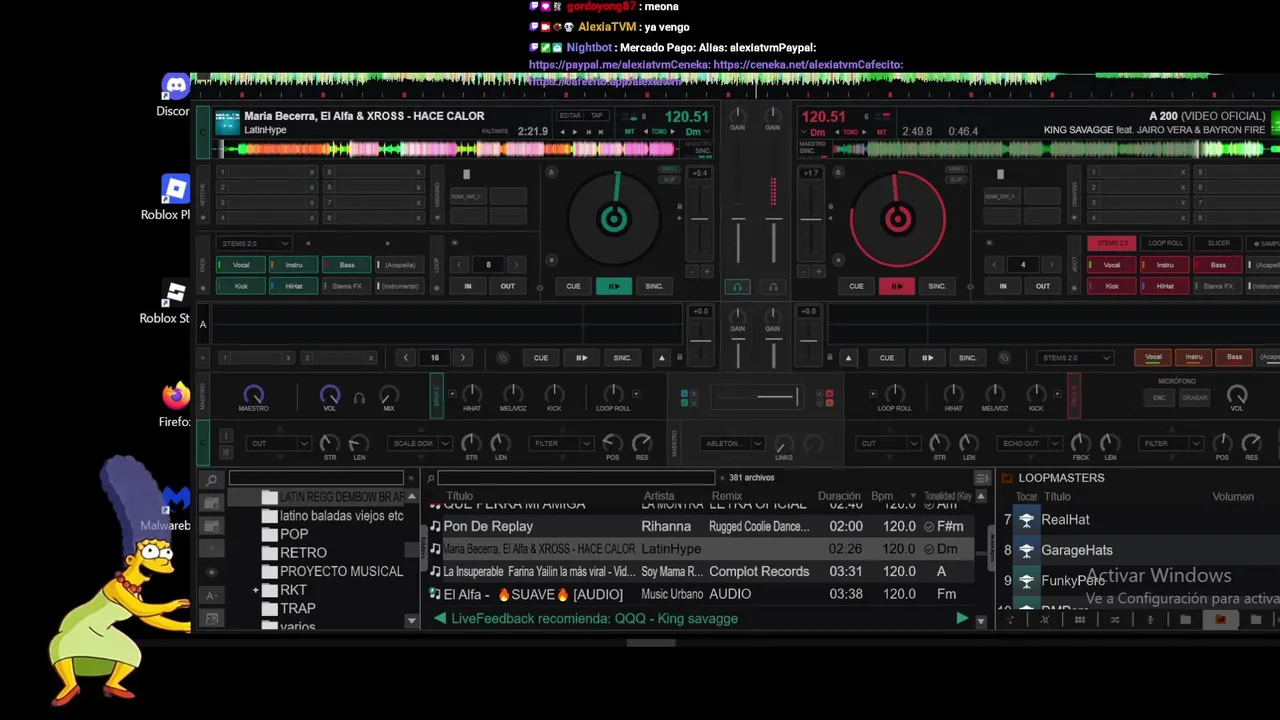This screenshot has height=720, width=1280.
Task: Click left deck loop IN button
Action: point(467,286)
